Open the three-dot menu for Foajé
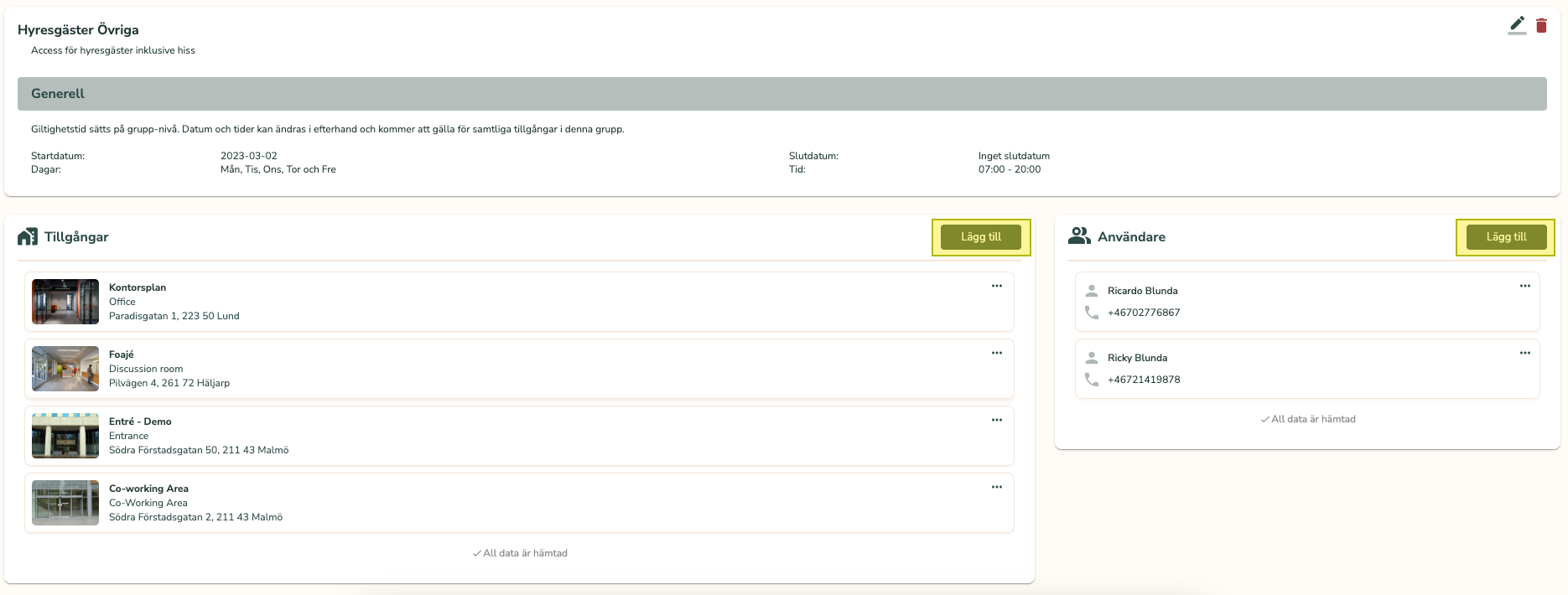 click(x=996, y=353)
